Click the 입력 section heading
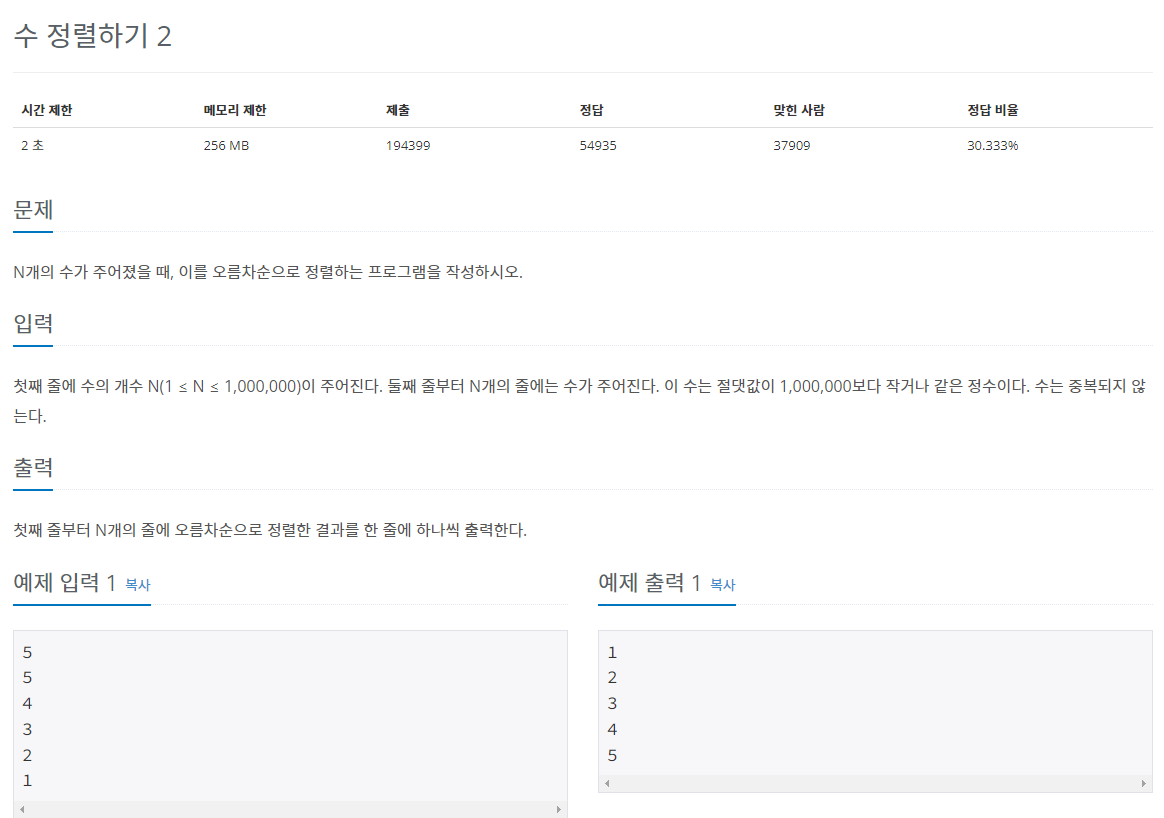Screen dimensions: 1164x818 point(31,324)
